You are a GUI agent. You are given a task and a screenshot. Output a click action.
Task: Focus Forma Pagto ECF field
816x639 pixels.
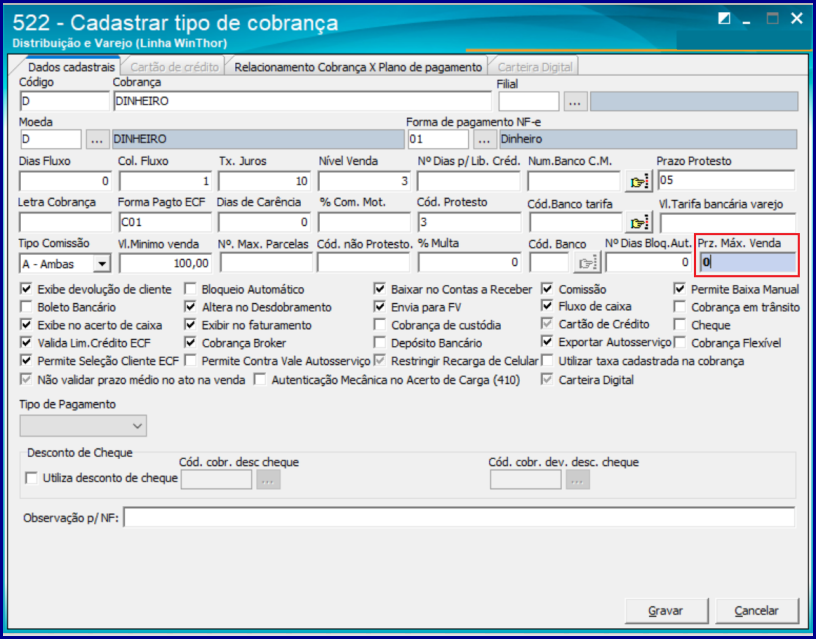[x=165, y=222]
